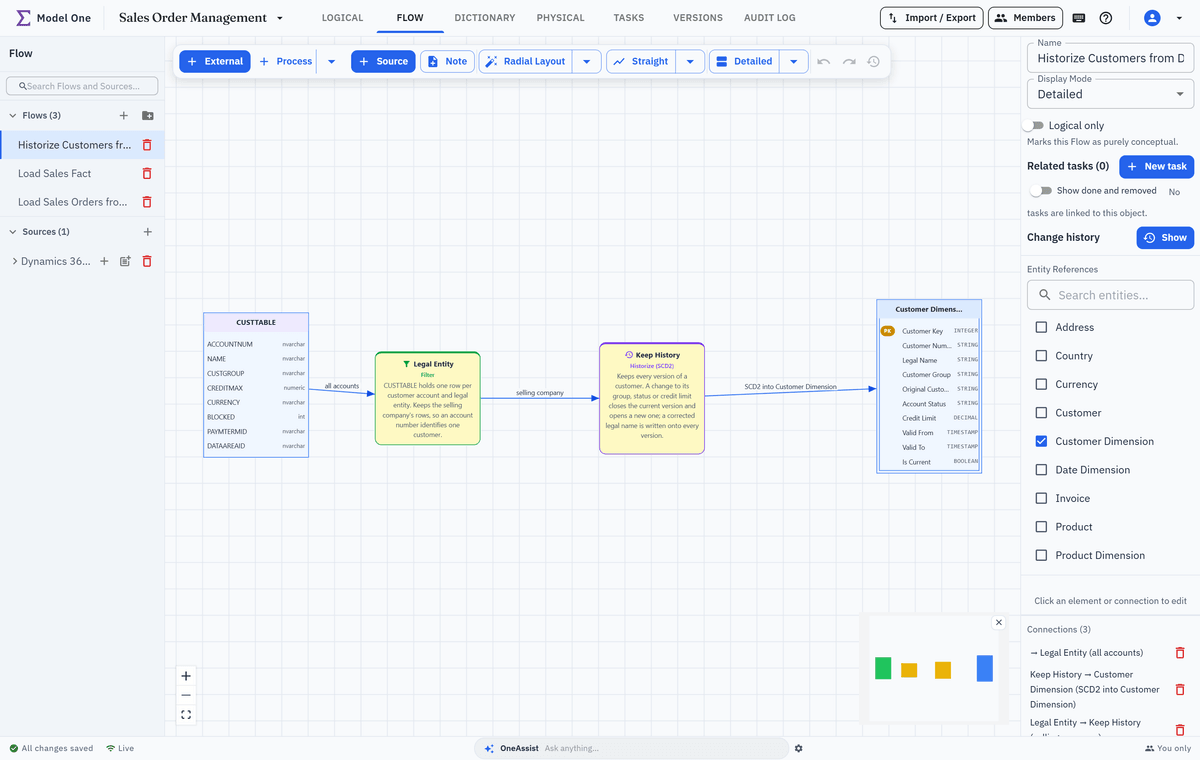The image size is (1200, 760).
Task: Delete the Dynamics 36... source
Action: (147, 261)
